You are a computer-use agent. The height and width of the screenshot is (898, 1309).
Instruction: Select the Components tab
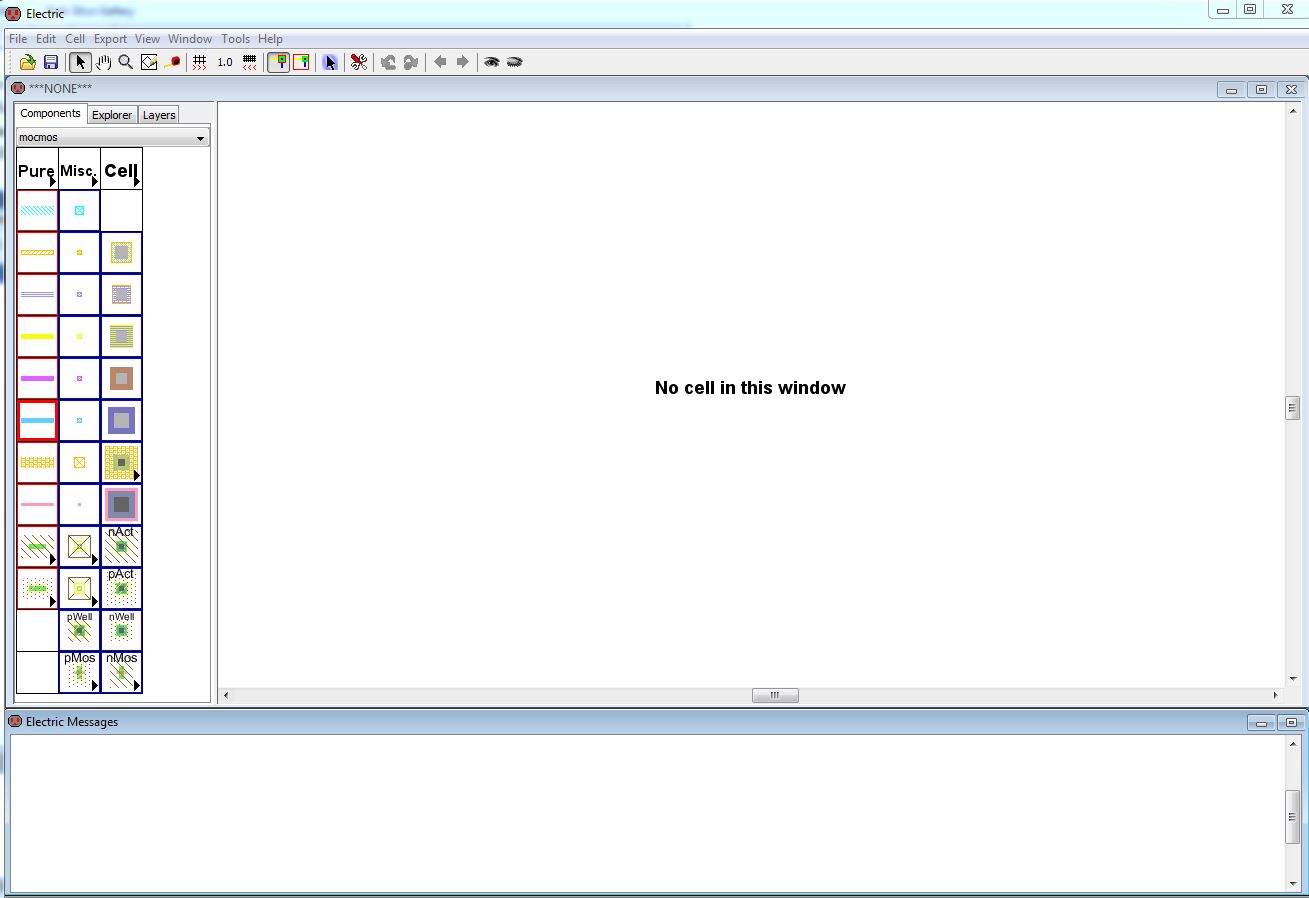[50, 114]
